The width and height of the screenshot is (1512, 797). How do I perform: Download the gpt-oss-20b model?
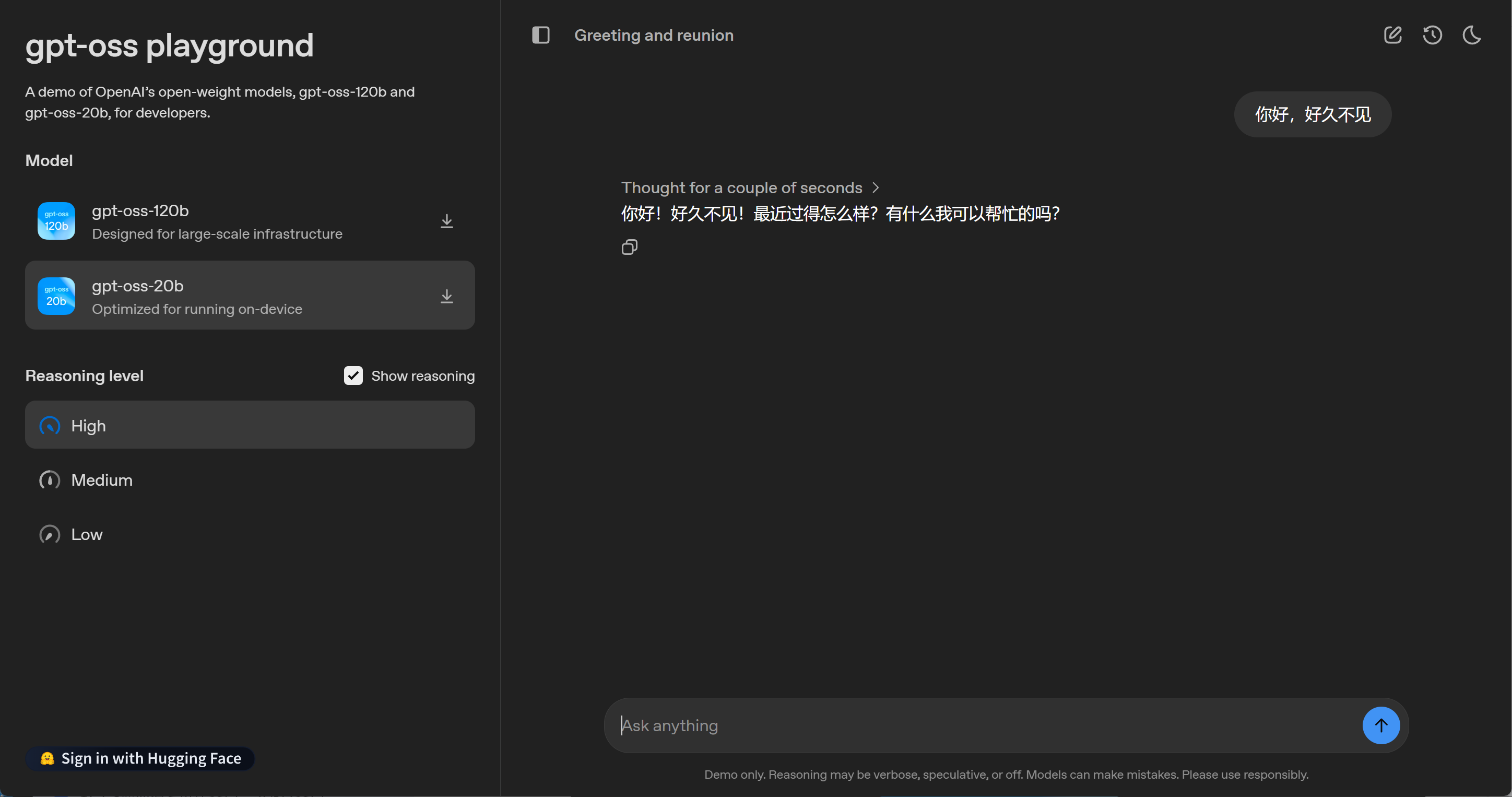tap(447, 296)
